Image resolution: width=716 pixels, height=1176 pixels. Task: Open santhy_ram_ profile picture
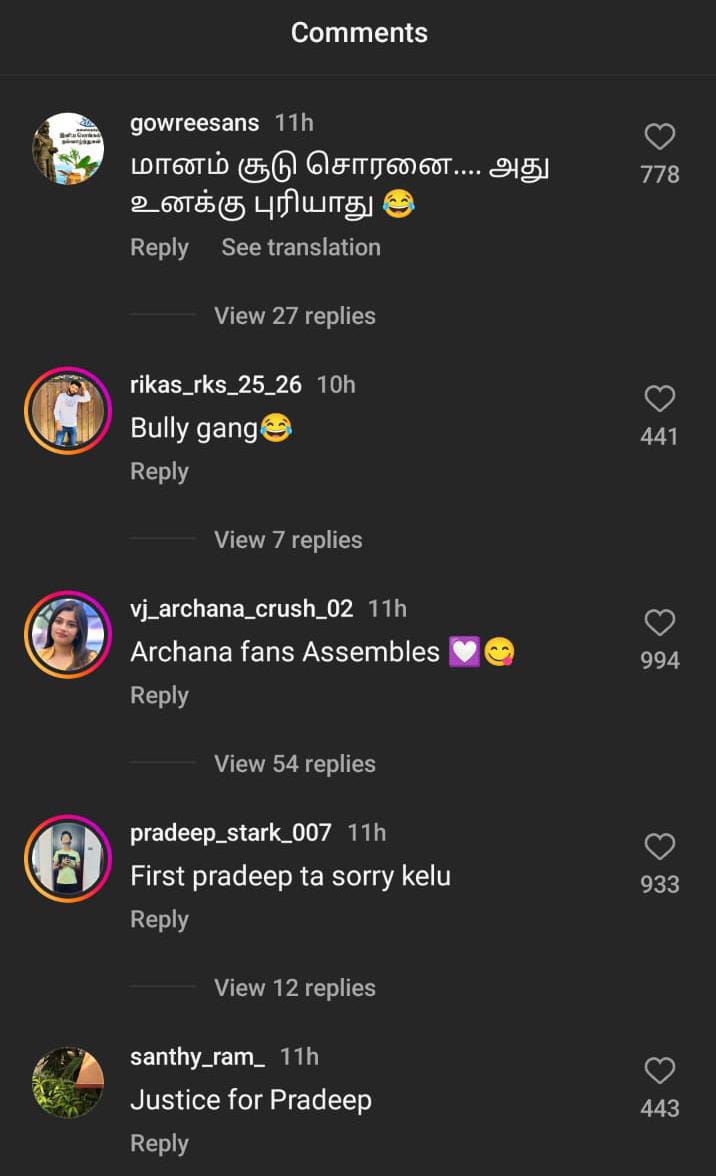pos(68,1083)
